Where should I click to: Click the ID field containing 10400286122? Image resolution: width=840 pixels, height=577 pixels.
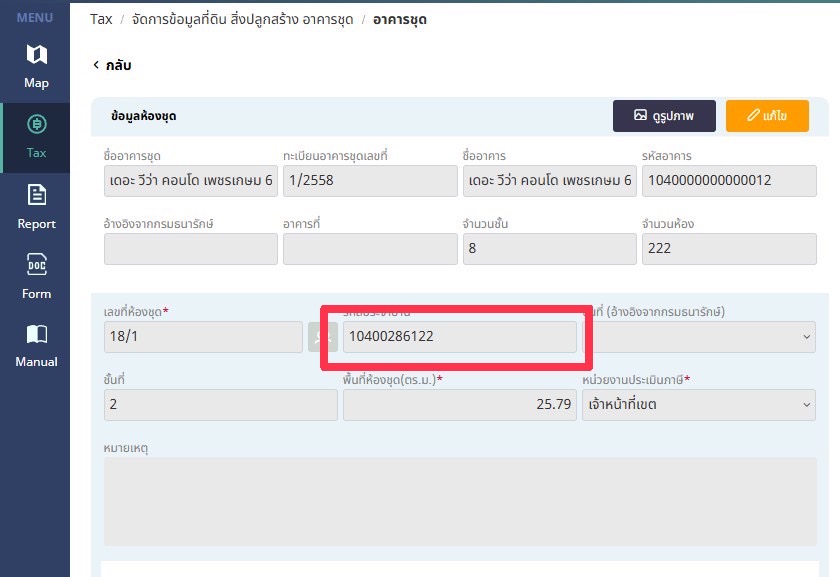[x=459, y=337]
